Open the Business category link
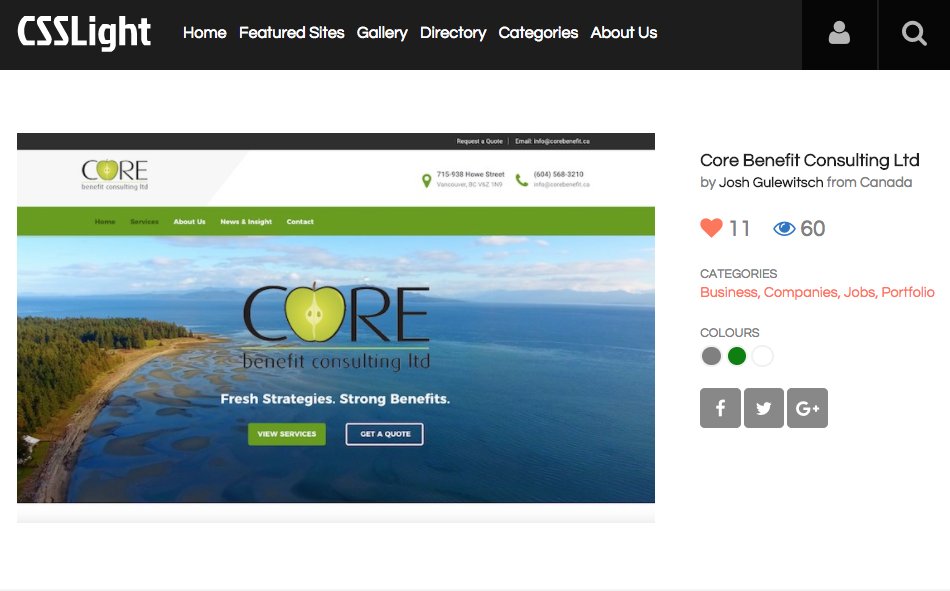This screenshot has width=950, height=591. 729,292
